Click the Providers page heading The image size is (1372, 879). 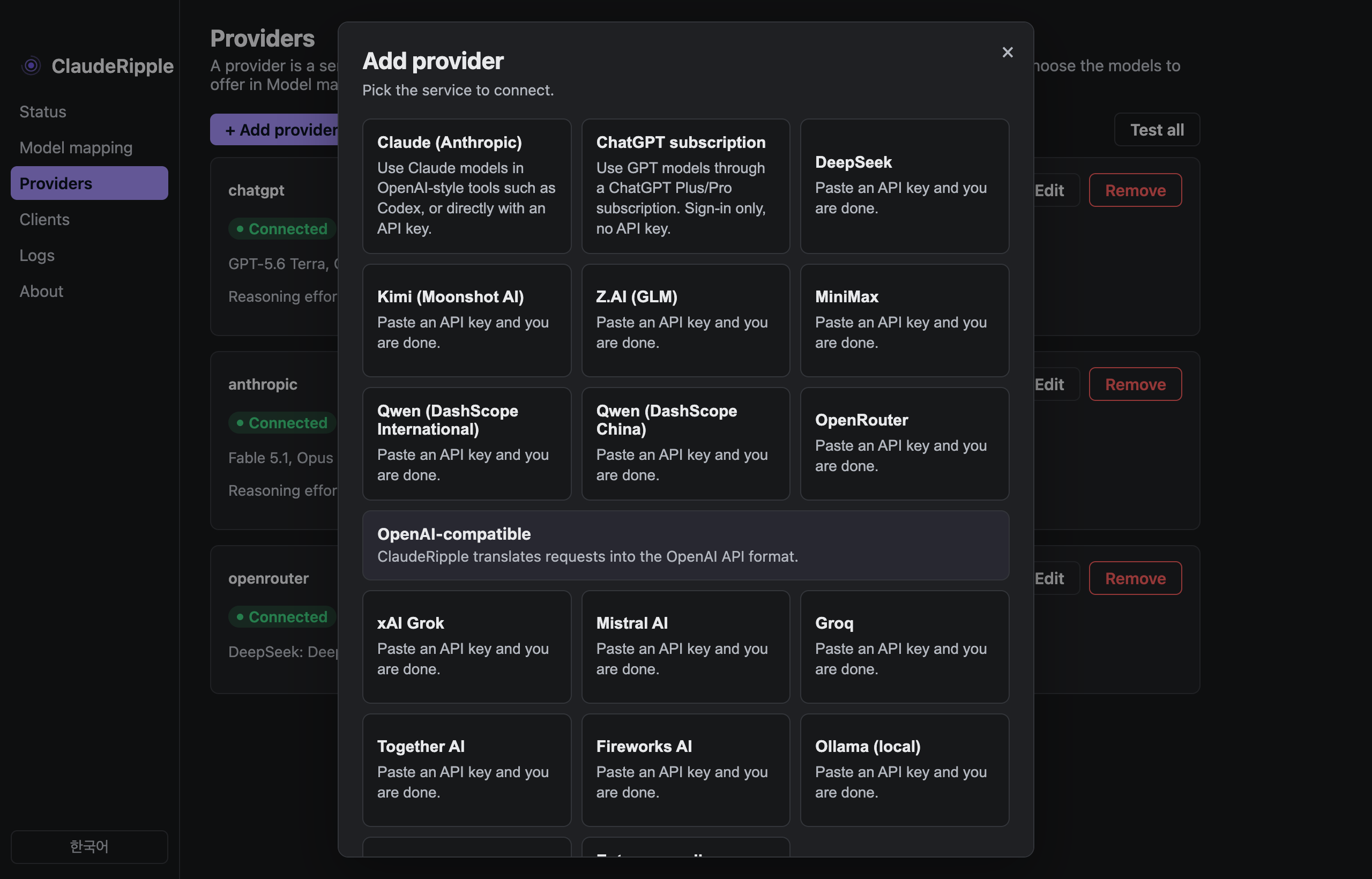point(262,38)
